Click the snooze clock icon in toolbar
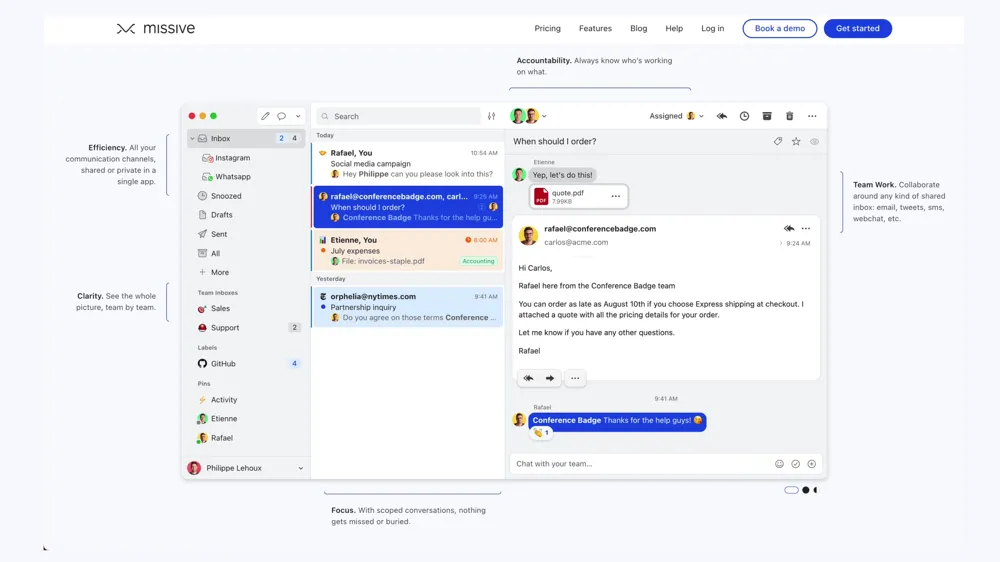Image resolution: width=1000 pixels, height=562 pixels. pyautogui.click(x=744, y=116)
